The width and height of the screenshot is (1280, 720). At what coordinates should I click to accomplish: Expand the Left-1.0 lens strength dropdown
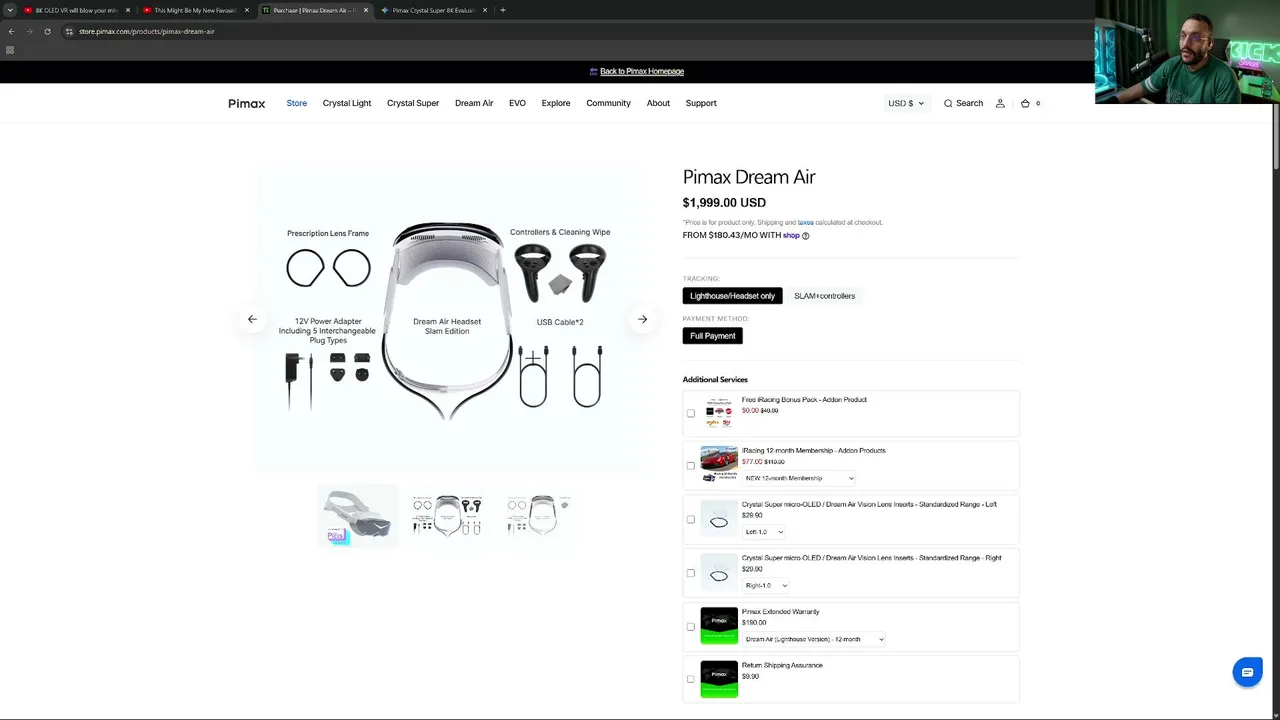763,532
